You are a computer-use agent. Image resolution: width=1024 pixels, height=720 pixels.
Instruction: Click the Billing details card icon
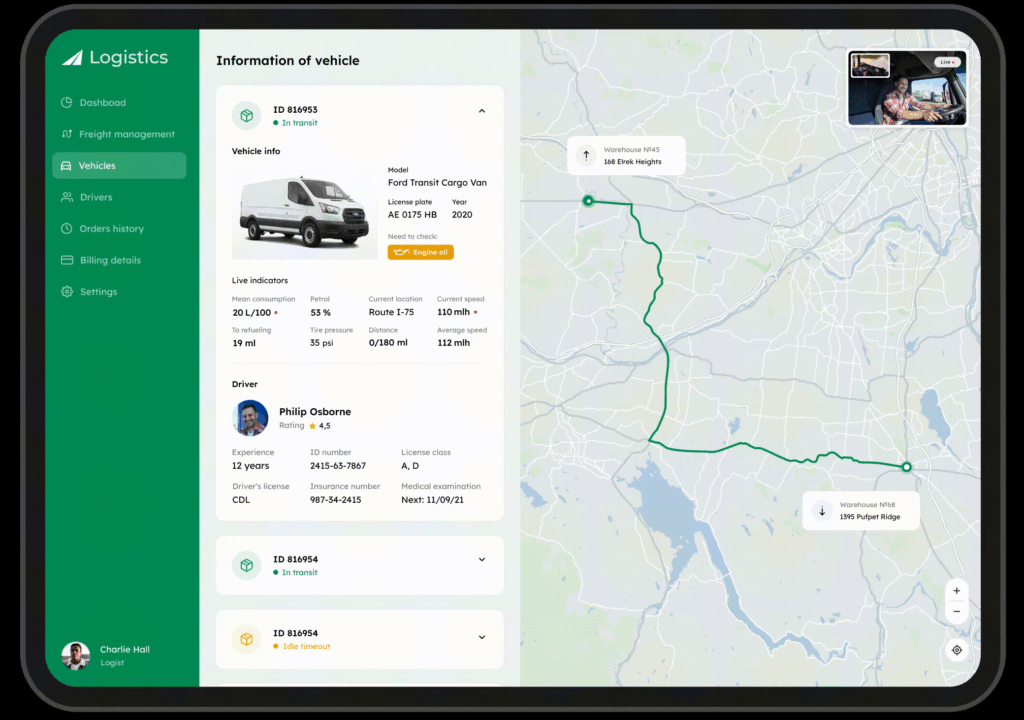67,260
